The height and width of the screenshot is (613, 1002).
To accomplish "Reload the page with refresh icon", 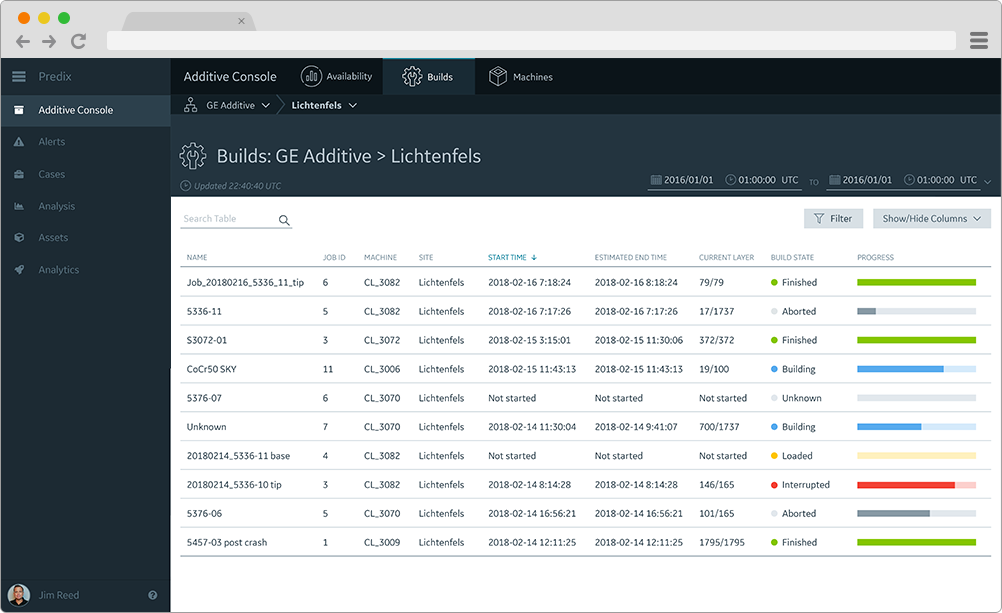I will (78, 42).
